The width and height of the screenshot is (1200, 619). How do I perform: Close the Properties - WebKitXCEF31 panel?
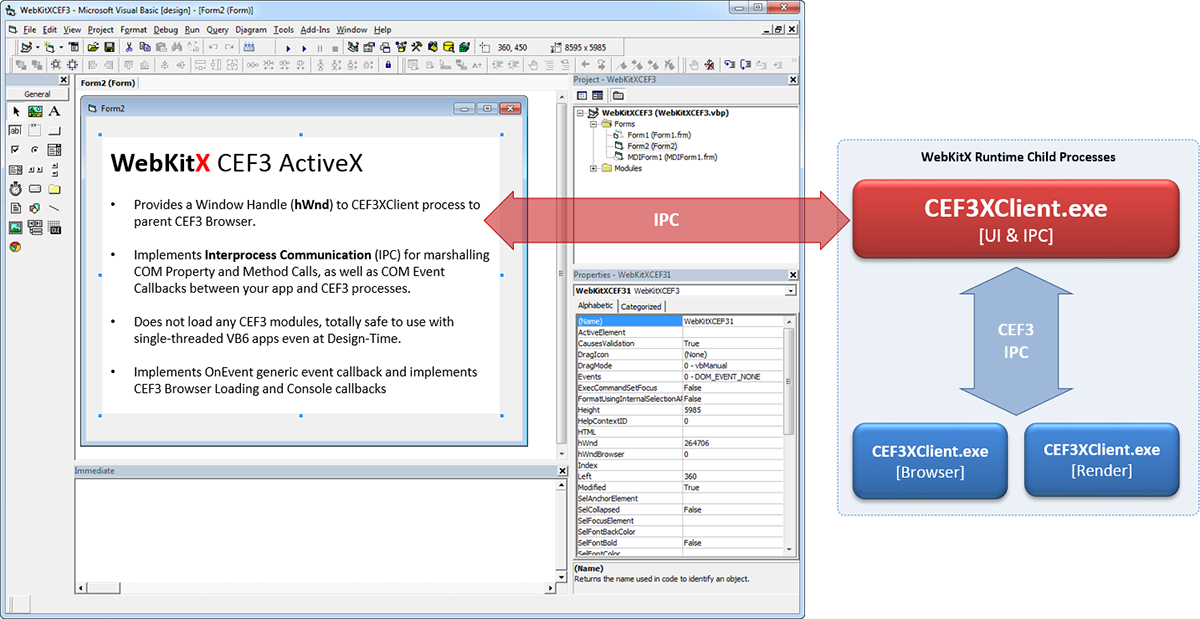[793, 273]
